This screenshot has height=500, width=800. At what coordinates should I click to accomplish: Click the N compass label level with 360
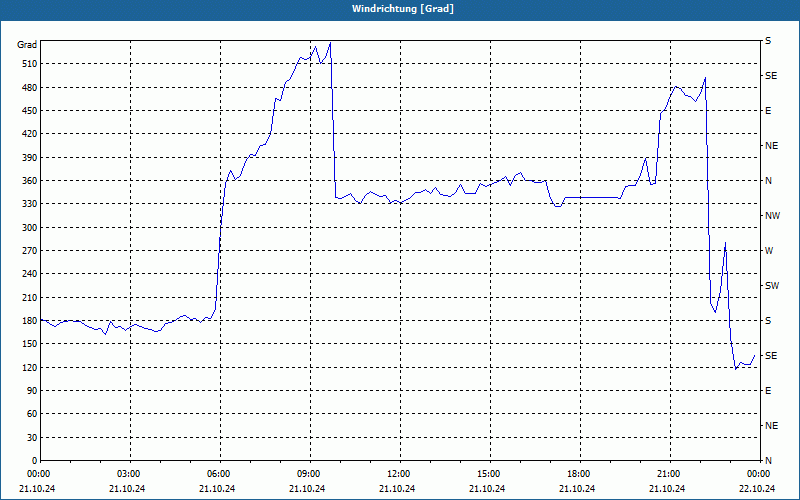tap(768, 181)
